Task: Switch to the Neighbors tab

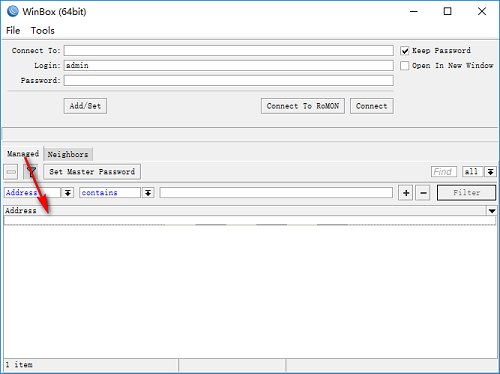Action: [68, 154]
